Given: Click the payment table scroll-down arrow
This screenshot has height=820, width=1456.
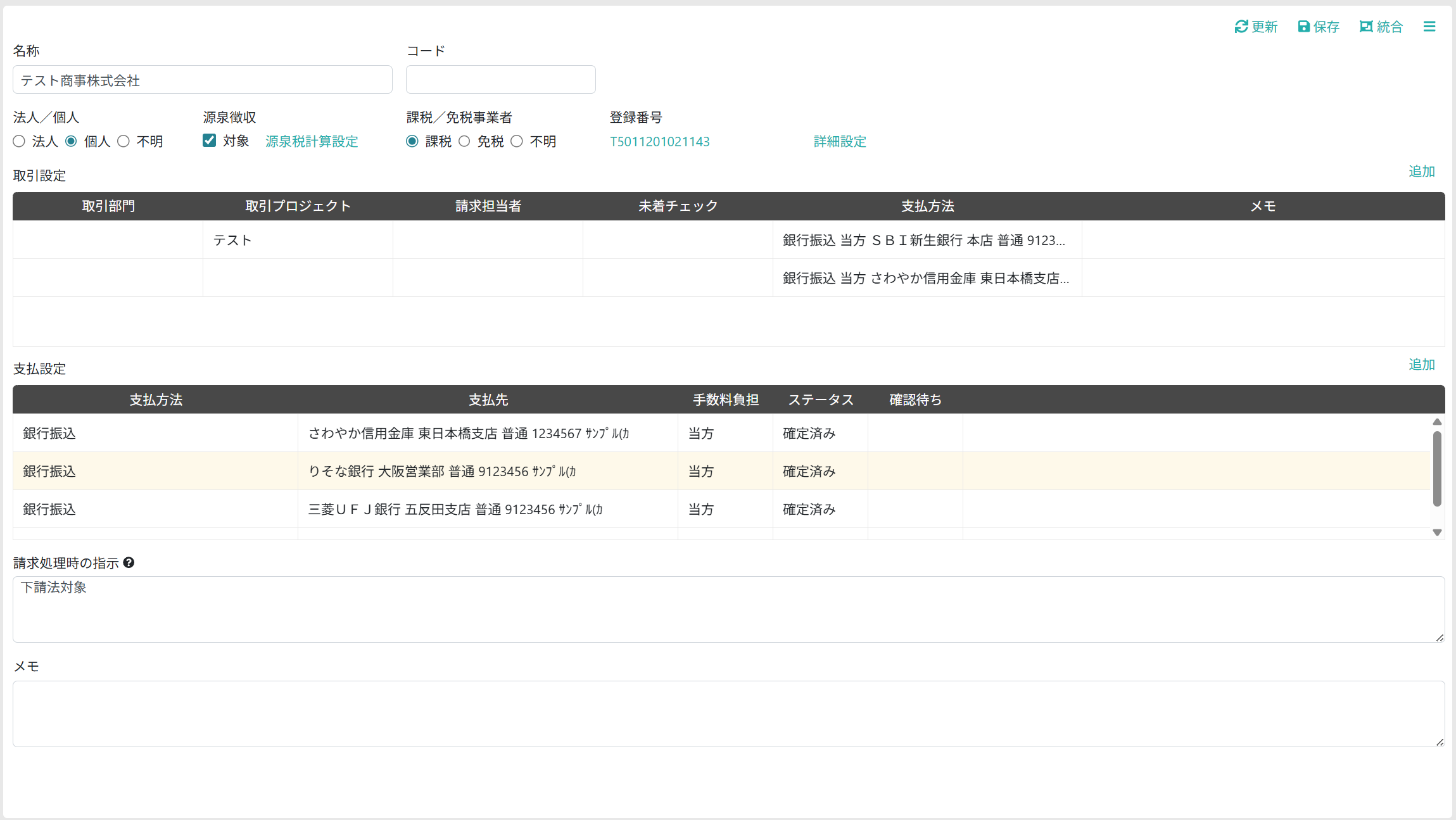Looking at the screenshot, I should [1437, 533].
